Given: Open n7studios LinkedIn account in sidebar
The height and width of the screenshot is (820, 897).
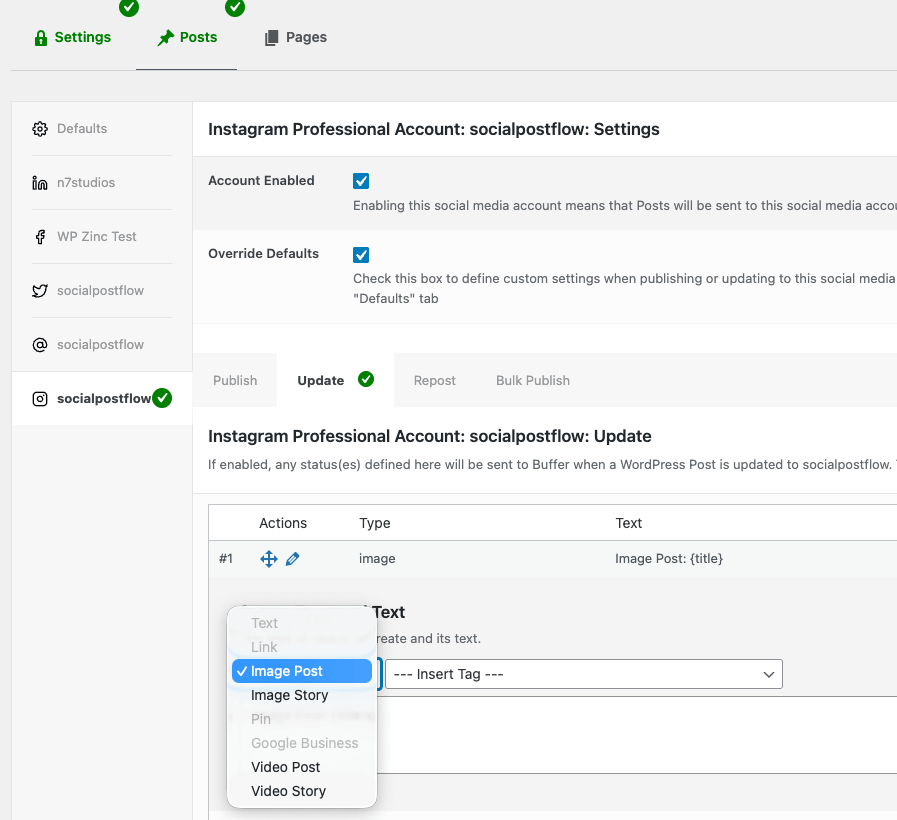Looking at the screenshot, I should point(102,183).
